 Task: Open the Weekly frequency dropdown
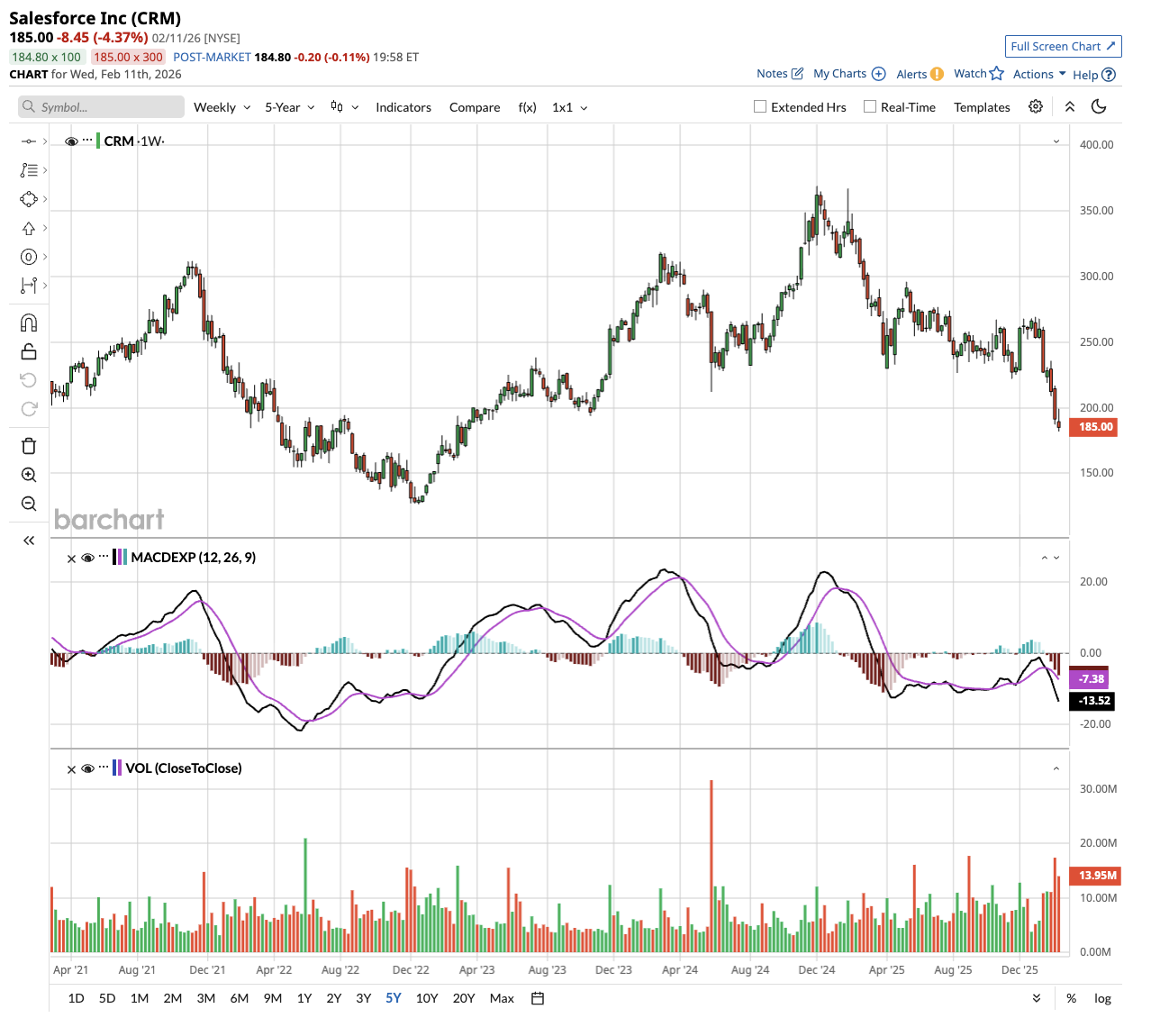(222, 107)
